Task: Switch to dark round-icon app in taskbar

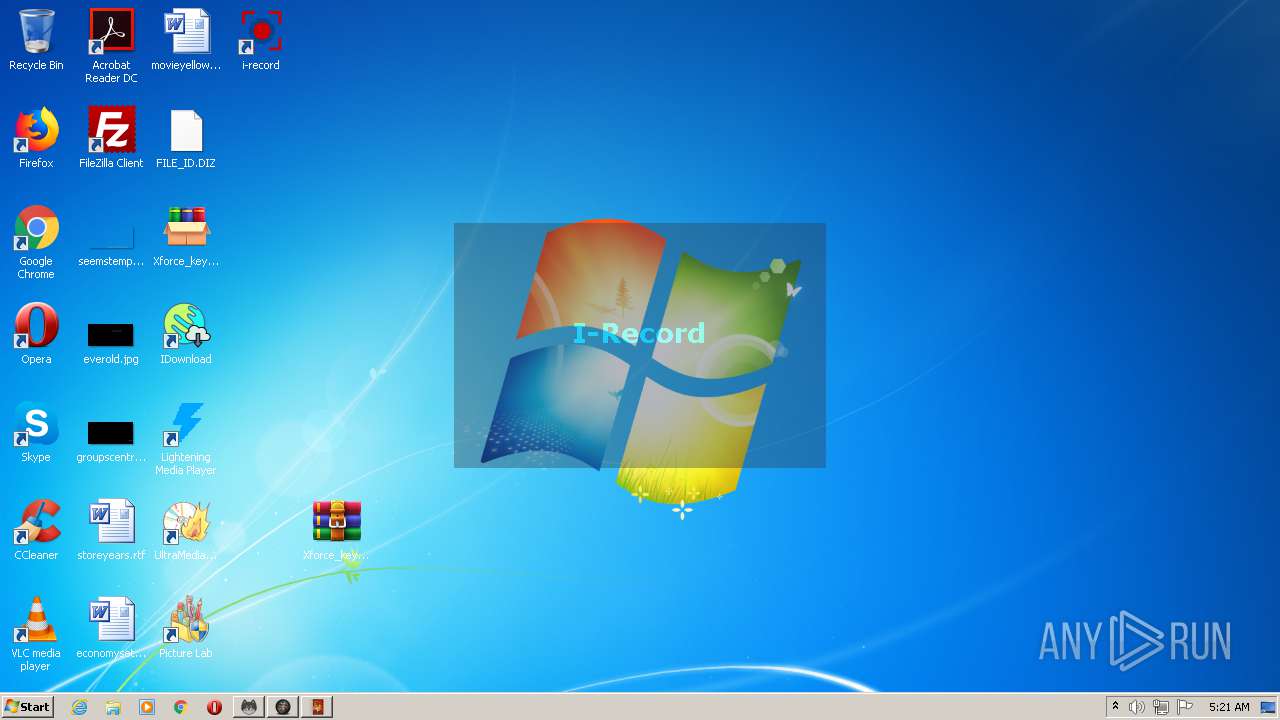Action: tap(283, 707)
